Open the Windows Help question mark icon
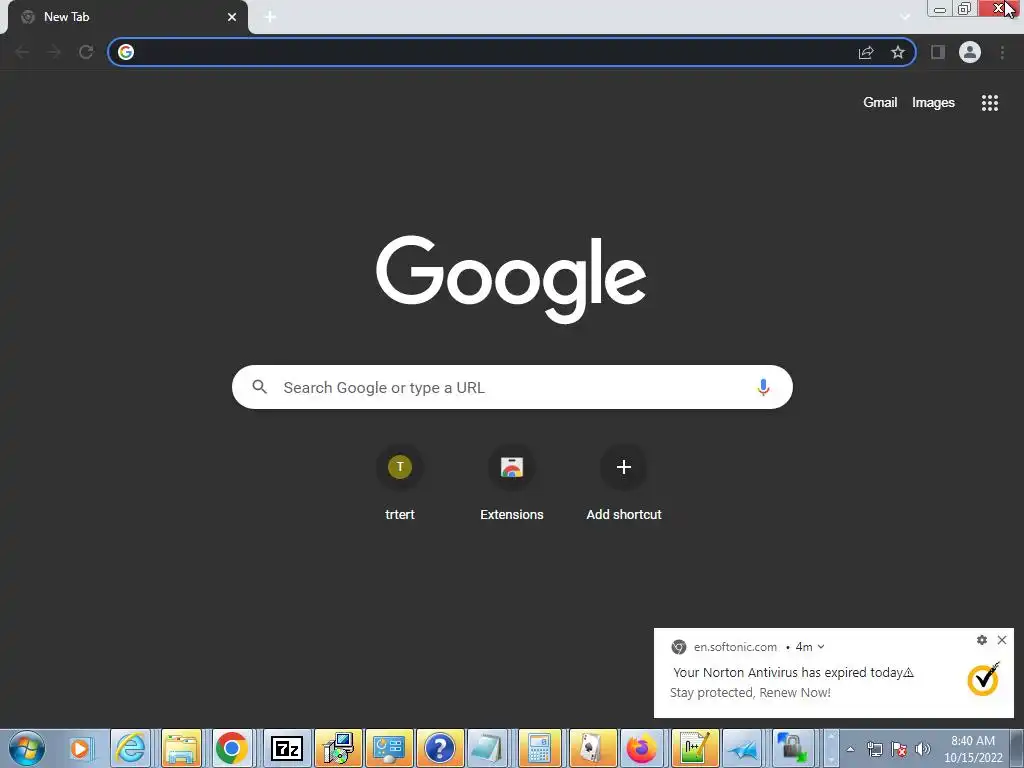1024x768 pixels. pyautogui.click(x=440, y=748)
